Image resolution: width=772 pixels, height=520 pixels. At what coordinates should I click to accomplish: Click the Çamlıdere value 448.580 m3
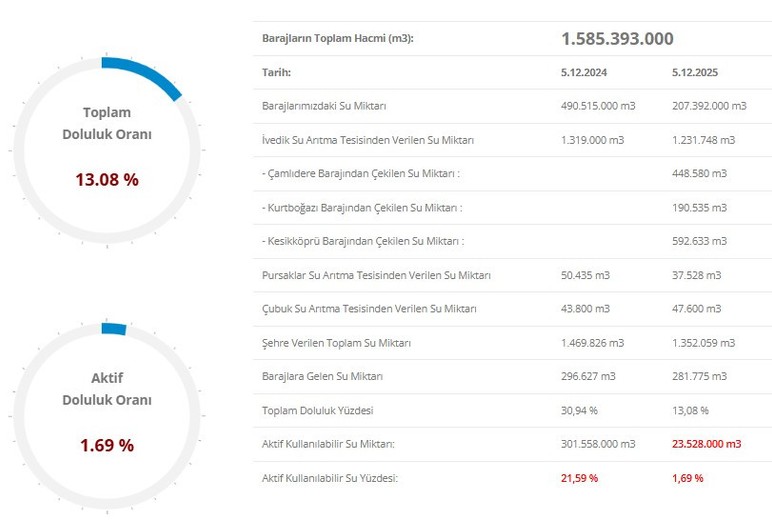click(698, 174)
